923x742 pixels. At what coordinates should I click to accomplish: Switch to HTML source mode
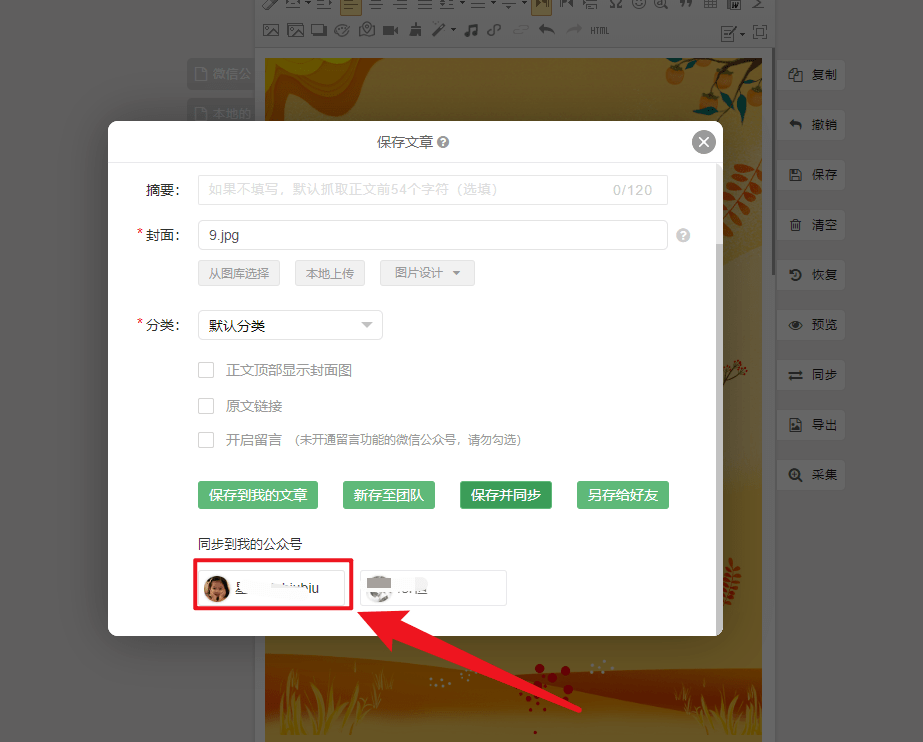tap(600, 31)
